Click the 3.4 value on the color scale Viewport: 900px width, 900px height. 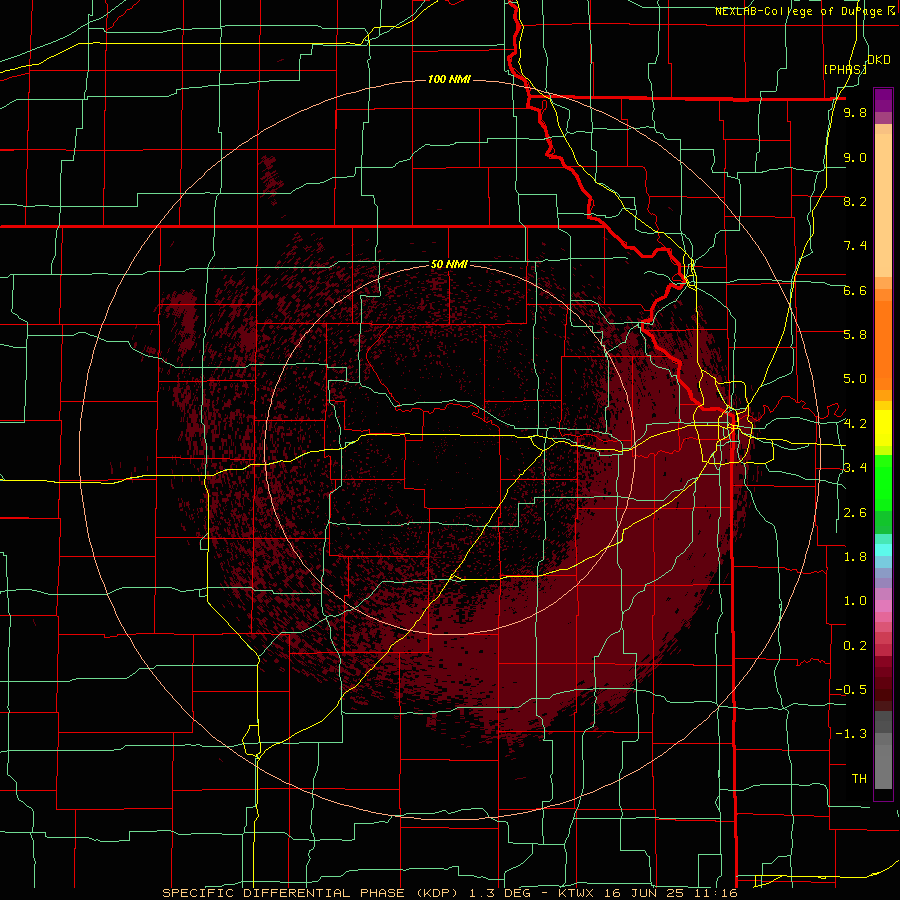(855, 468)
